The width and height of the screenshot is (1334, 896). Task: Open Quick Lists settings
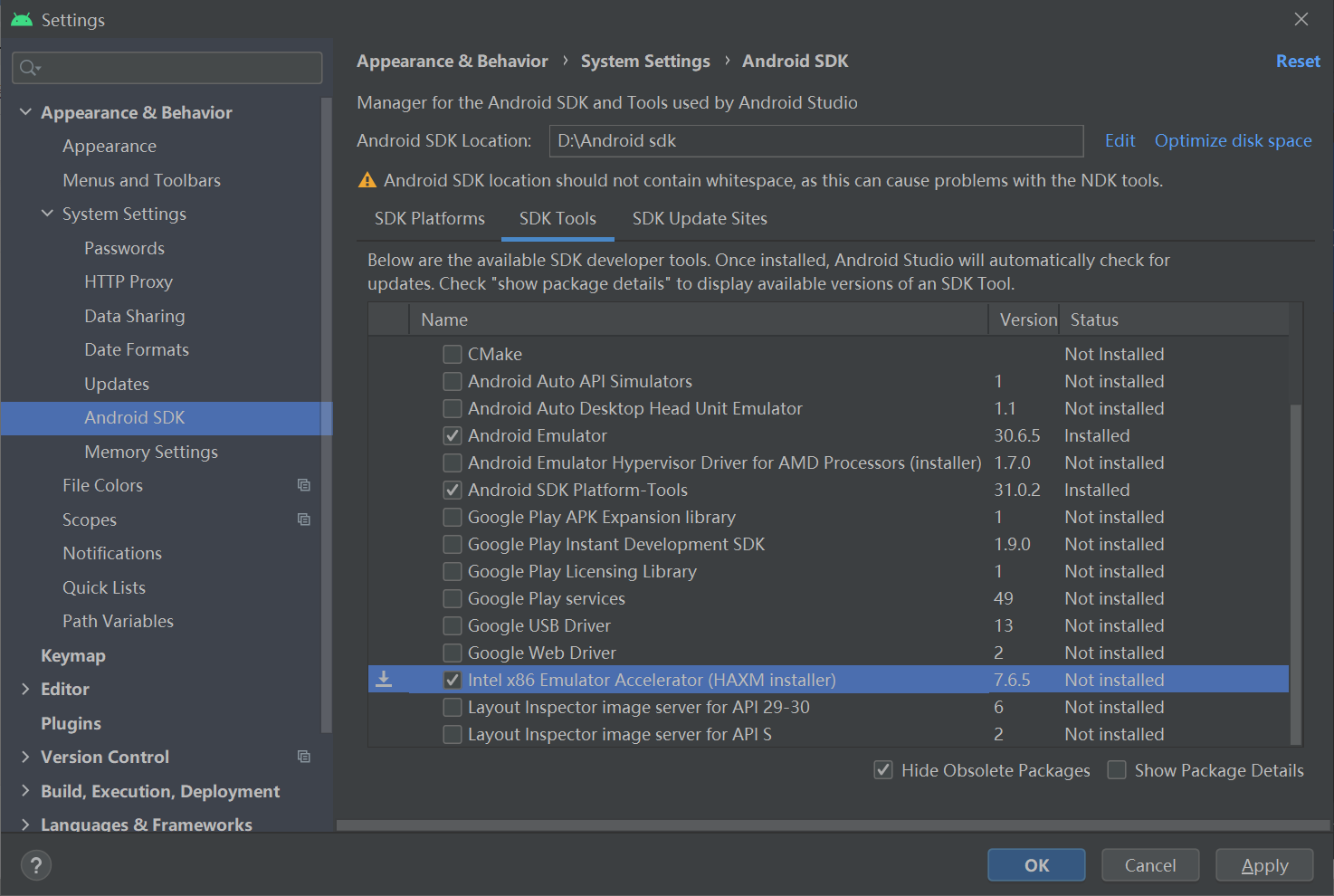pos(104,587)
